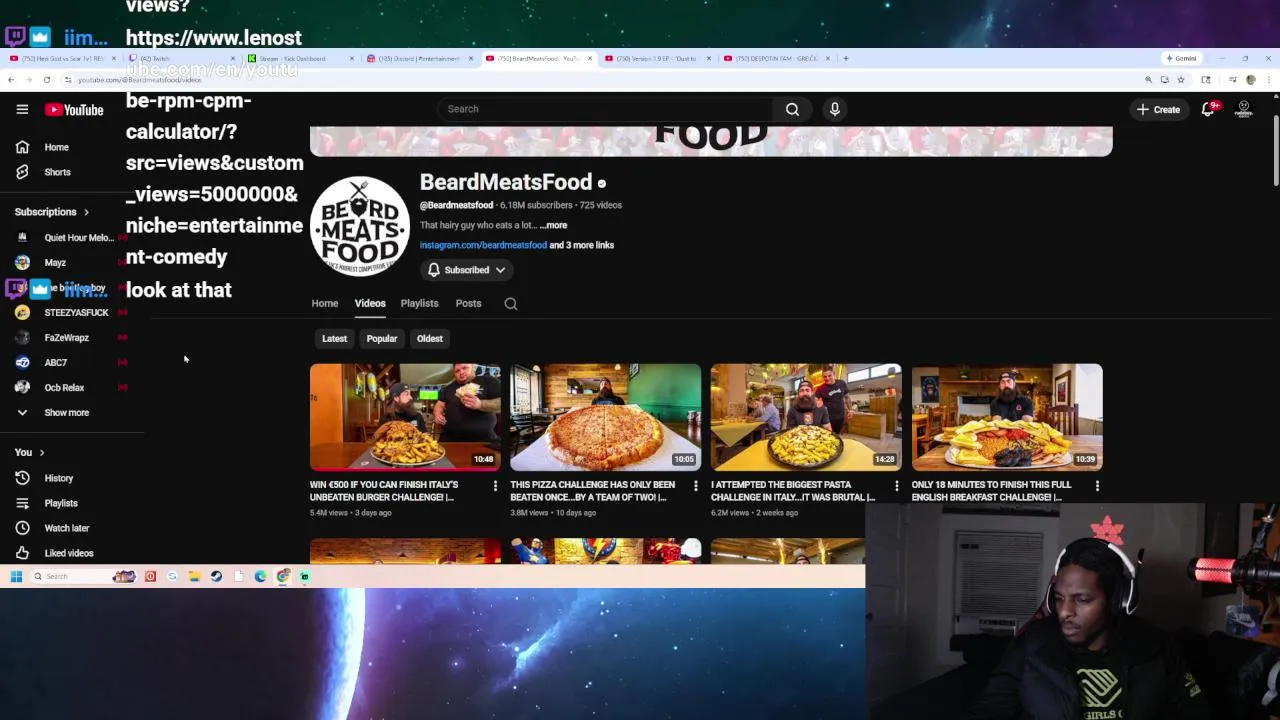
Task: Filter videos by Oldest
Action: pos(430,339)
